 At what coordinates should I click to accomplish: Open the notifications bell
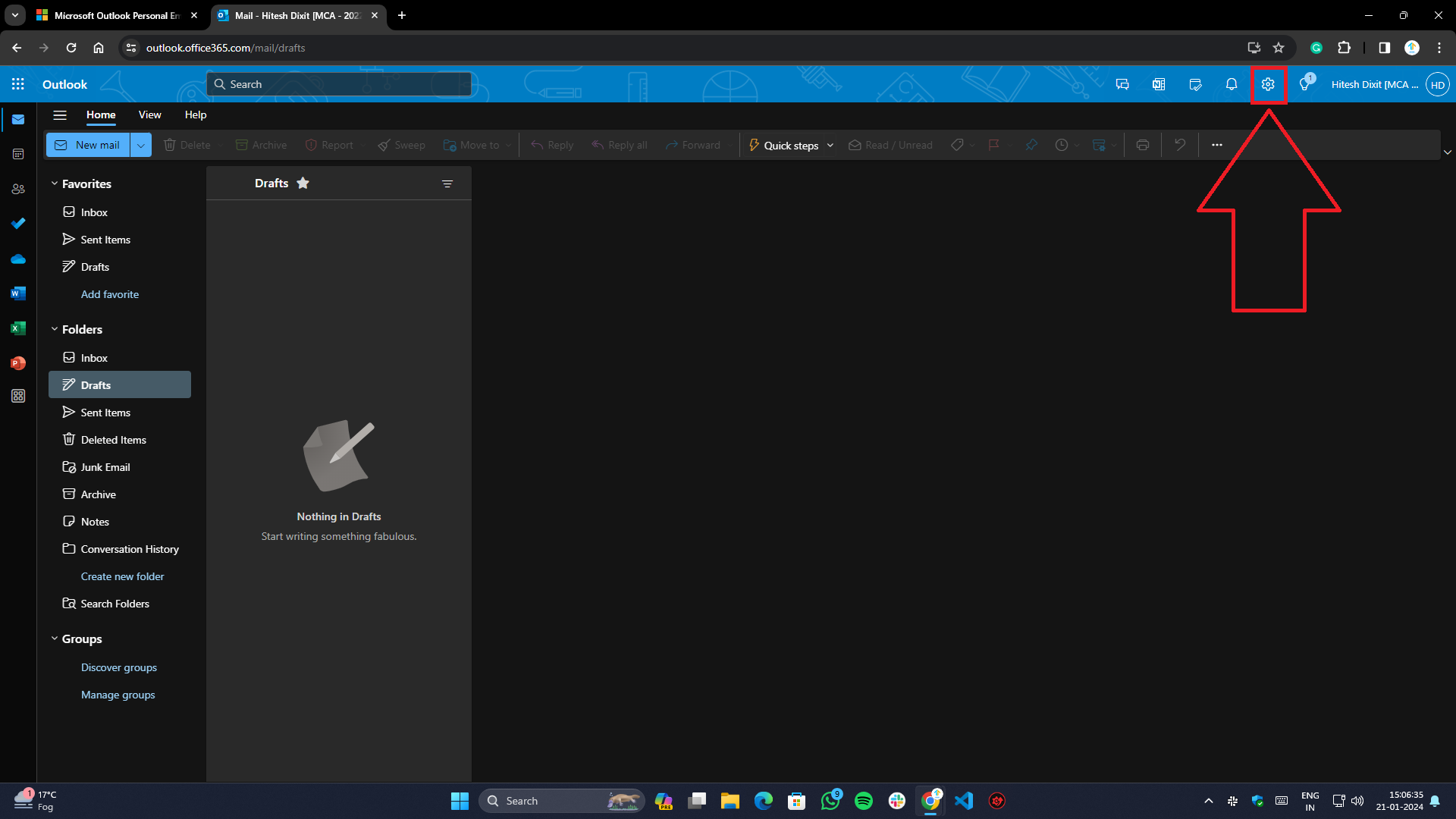point(1231,84)
